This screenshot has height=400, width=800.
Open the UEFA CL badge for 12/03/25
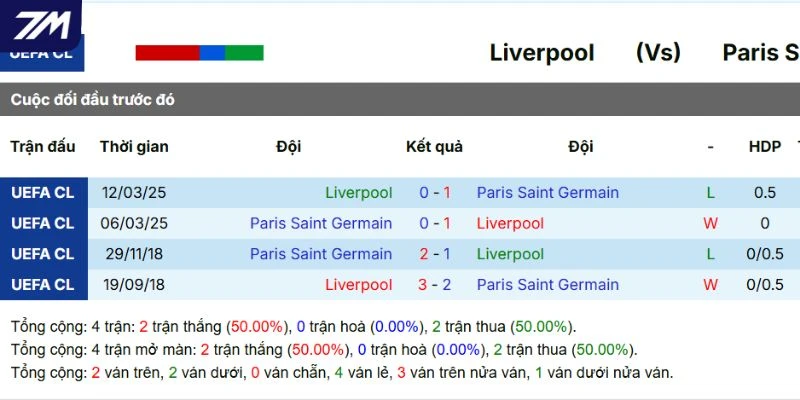(43, 193)
